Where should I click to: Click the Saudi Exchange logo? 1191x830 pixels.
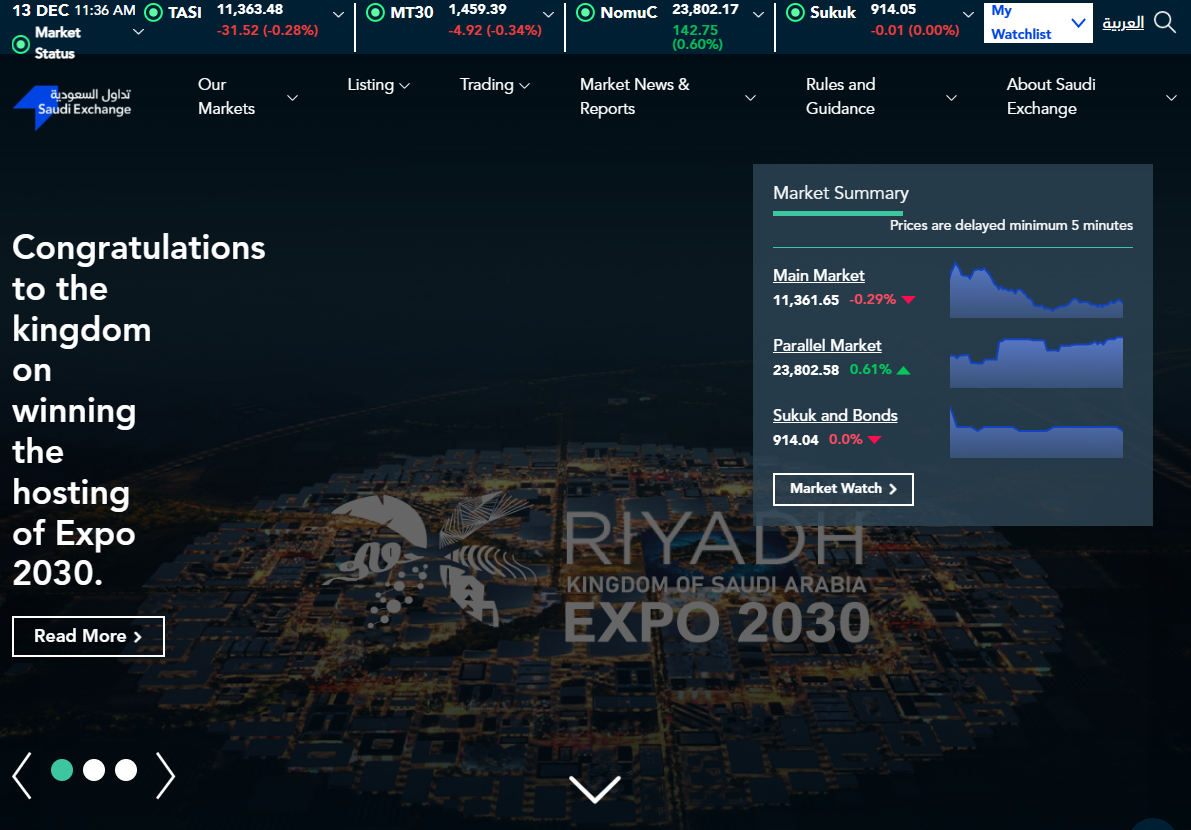tap(72, 107)
